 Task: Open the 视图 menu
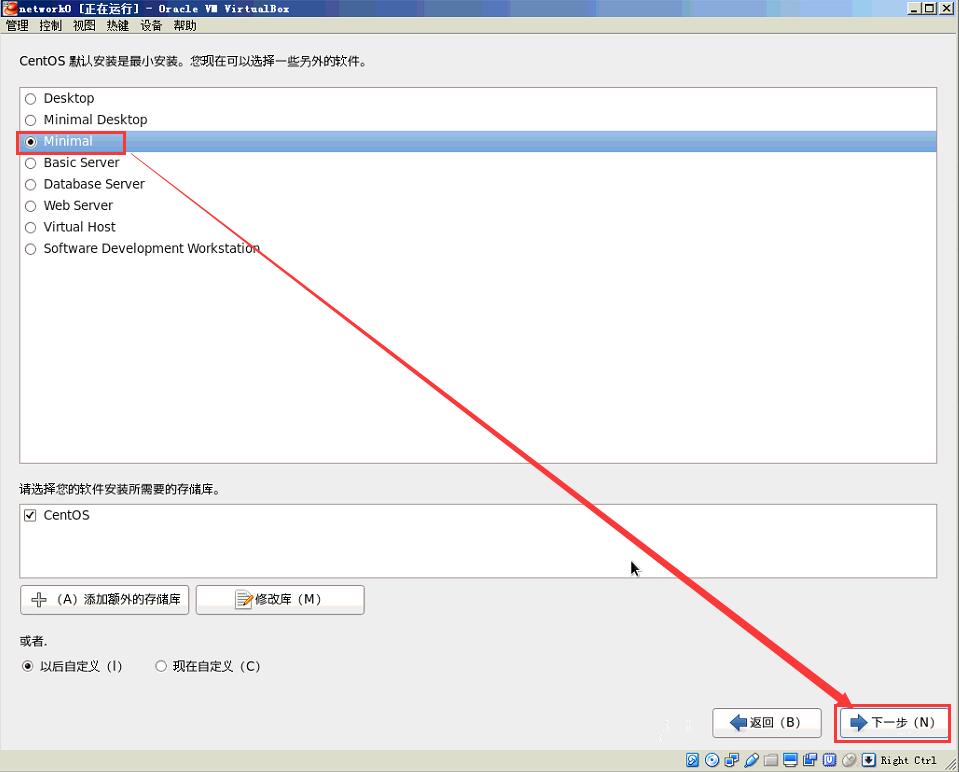84,26
